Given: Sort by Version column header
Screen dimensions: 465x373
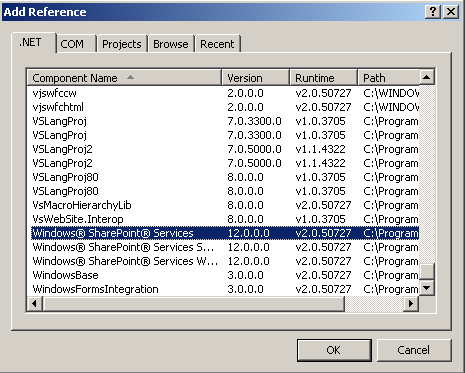Looking at the screenshot, I should (x=255, y=78).
